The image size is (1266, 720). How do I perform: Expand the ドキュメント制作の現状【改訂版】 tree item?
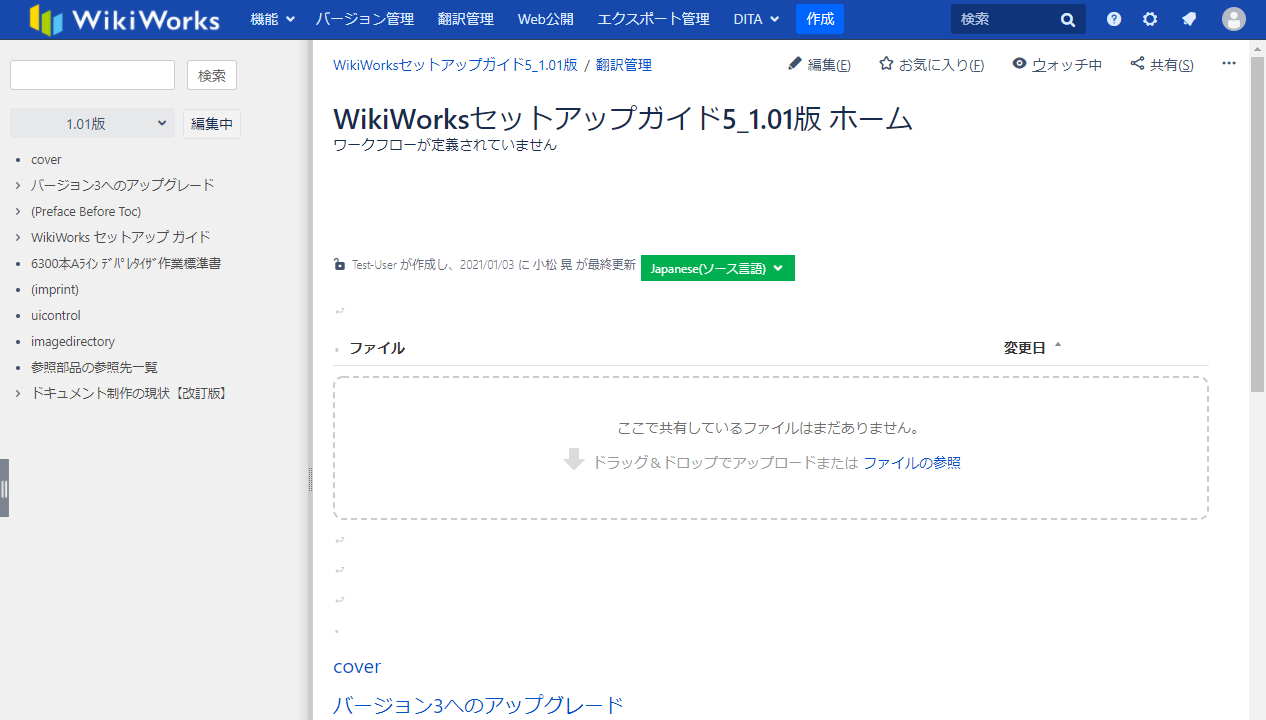(18, 393)
